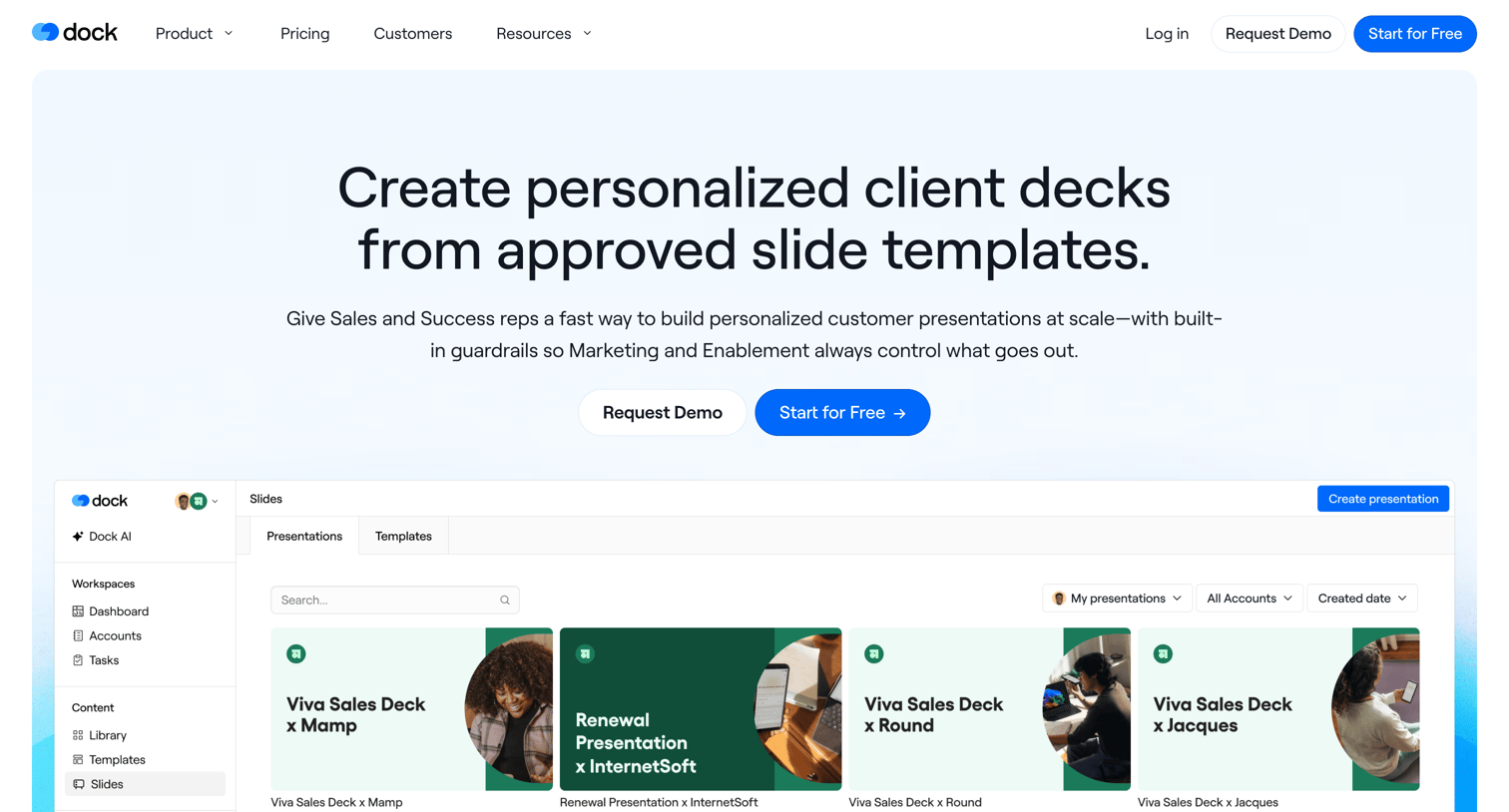The image size is (1509, 812).
Task: Click the green logo badge on Mamp deck
Action: (x=296, y=654)
